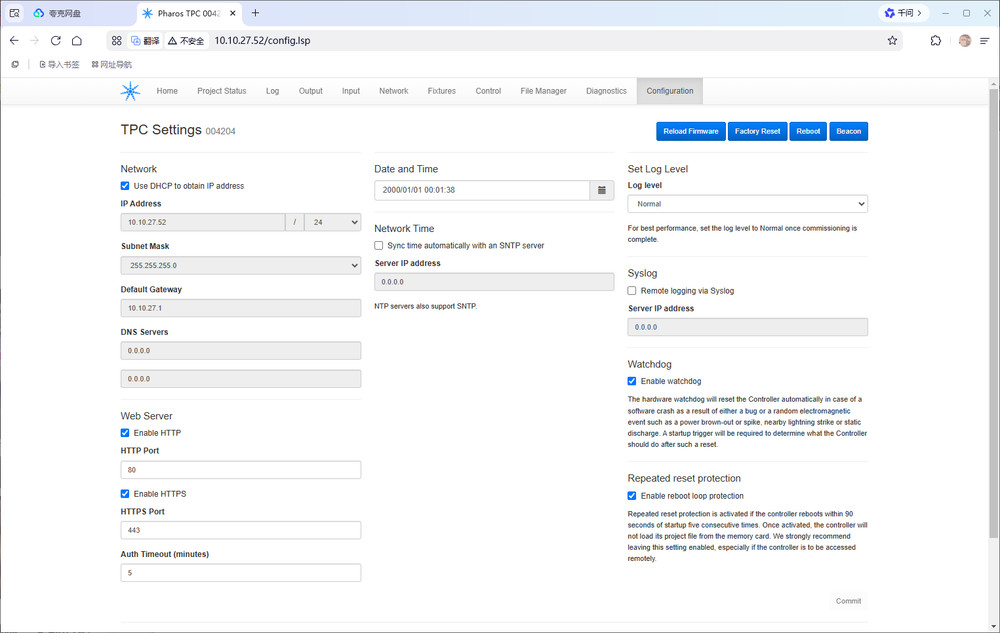Click the Factory Reset button
This screenshot has width=1000, height=633.
pyautogui.click(x=757, y=131)
